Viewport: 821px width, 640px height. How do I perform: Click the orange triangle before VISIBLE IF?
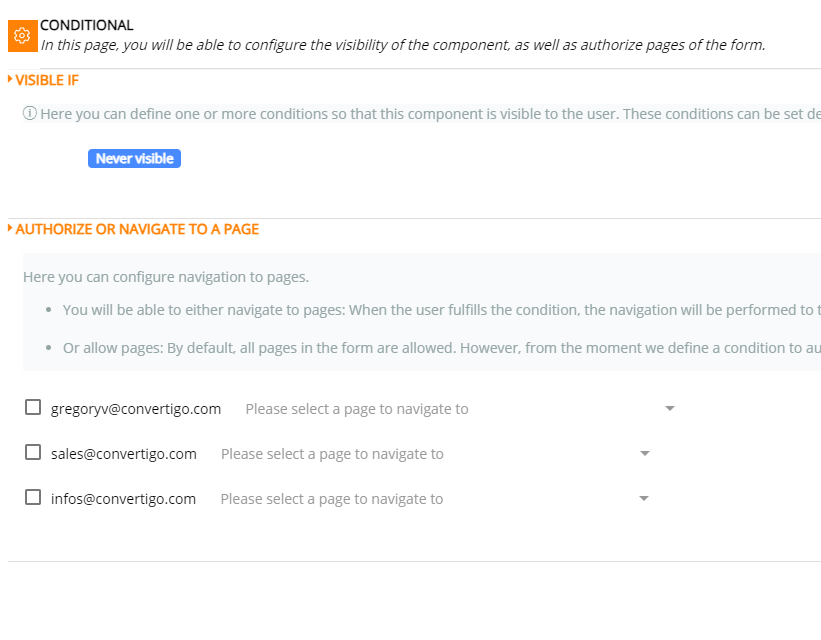[x=10, y=79]
